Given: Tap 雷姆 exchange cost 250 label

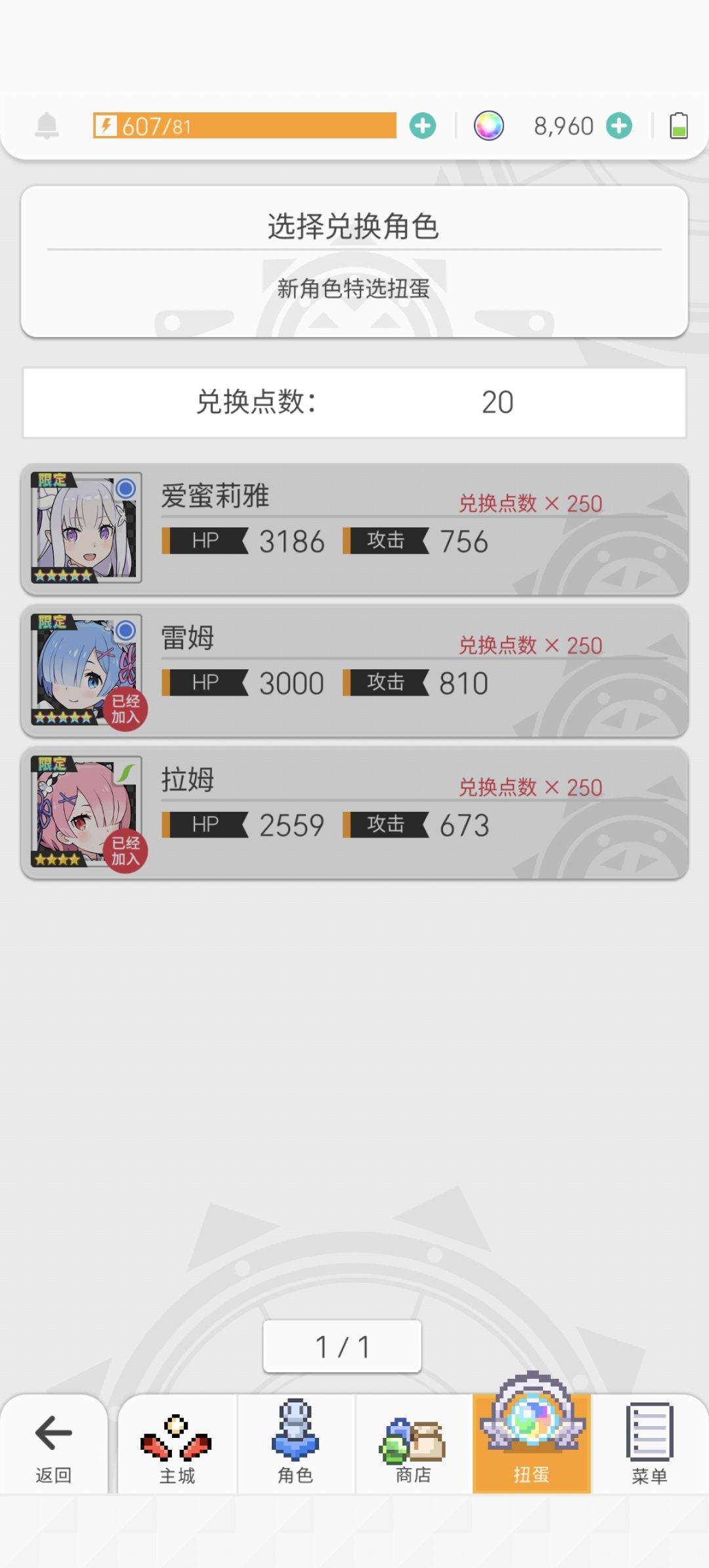Looking at the screenshot, I should click(530, 646).
